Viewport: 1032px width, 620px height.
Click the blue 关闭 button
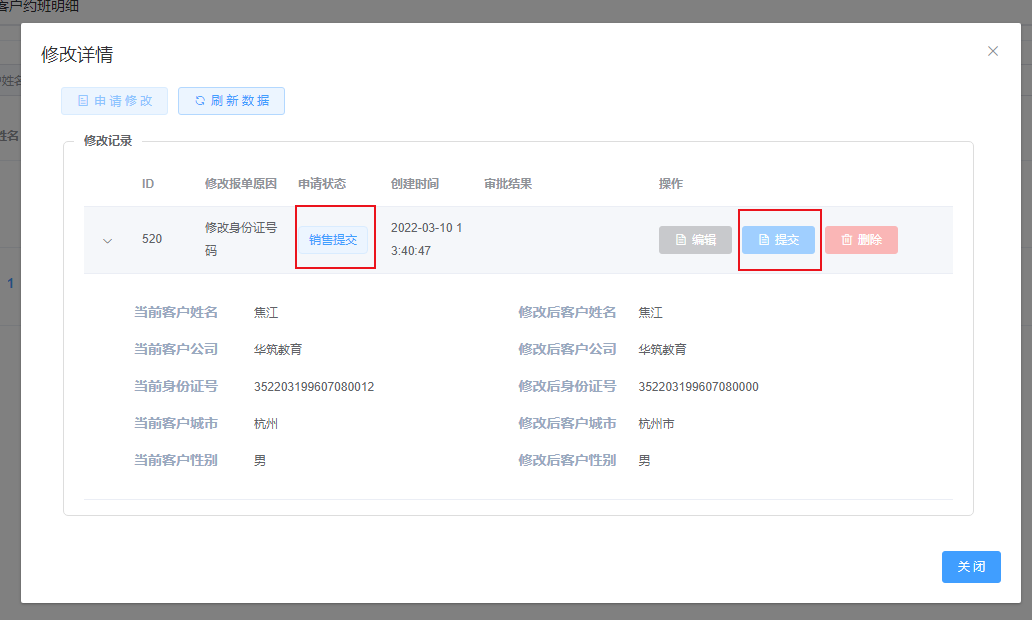point(971,567)
